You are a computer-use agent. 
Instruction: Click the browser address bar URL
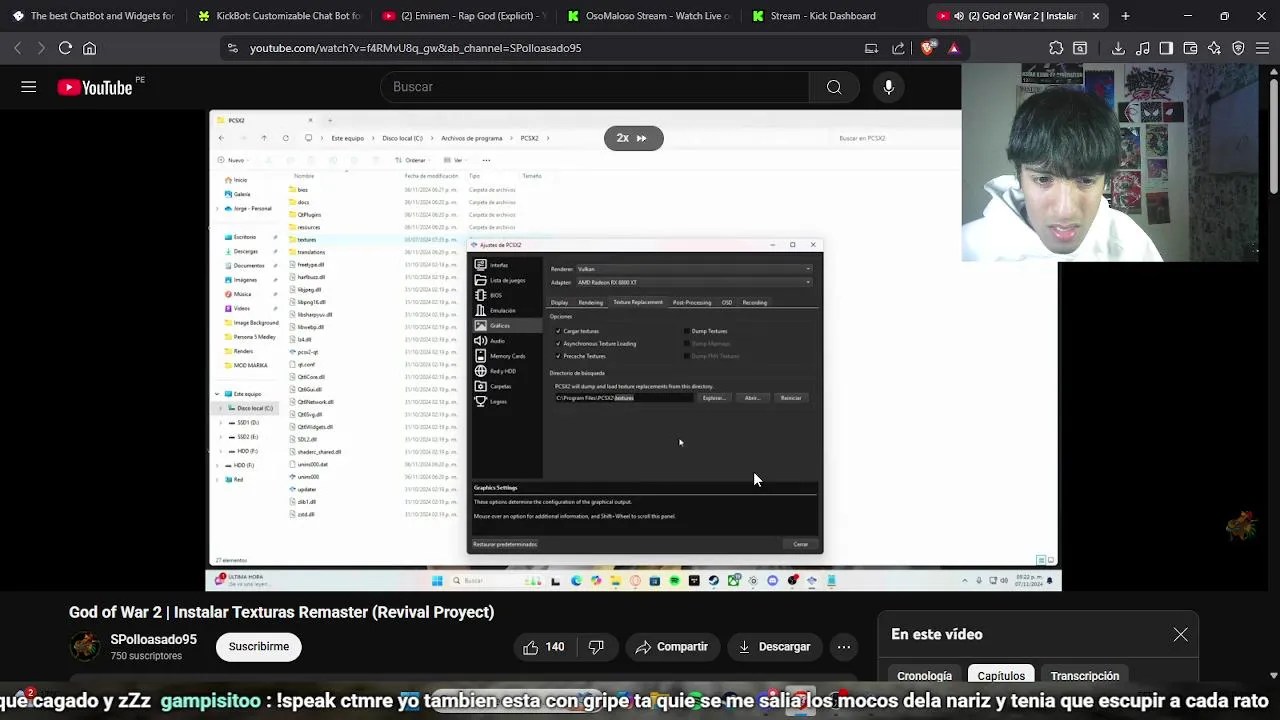click(x=415, y=48)
